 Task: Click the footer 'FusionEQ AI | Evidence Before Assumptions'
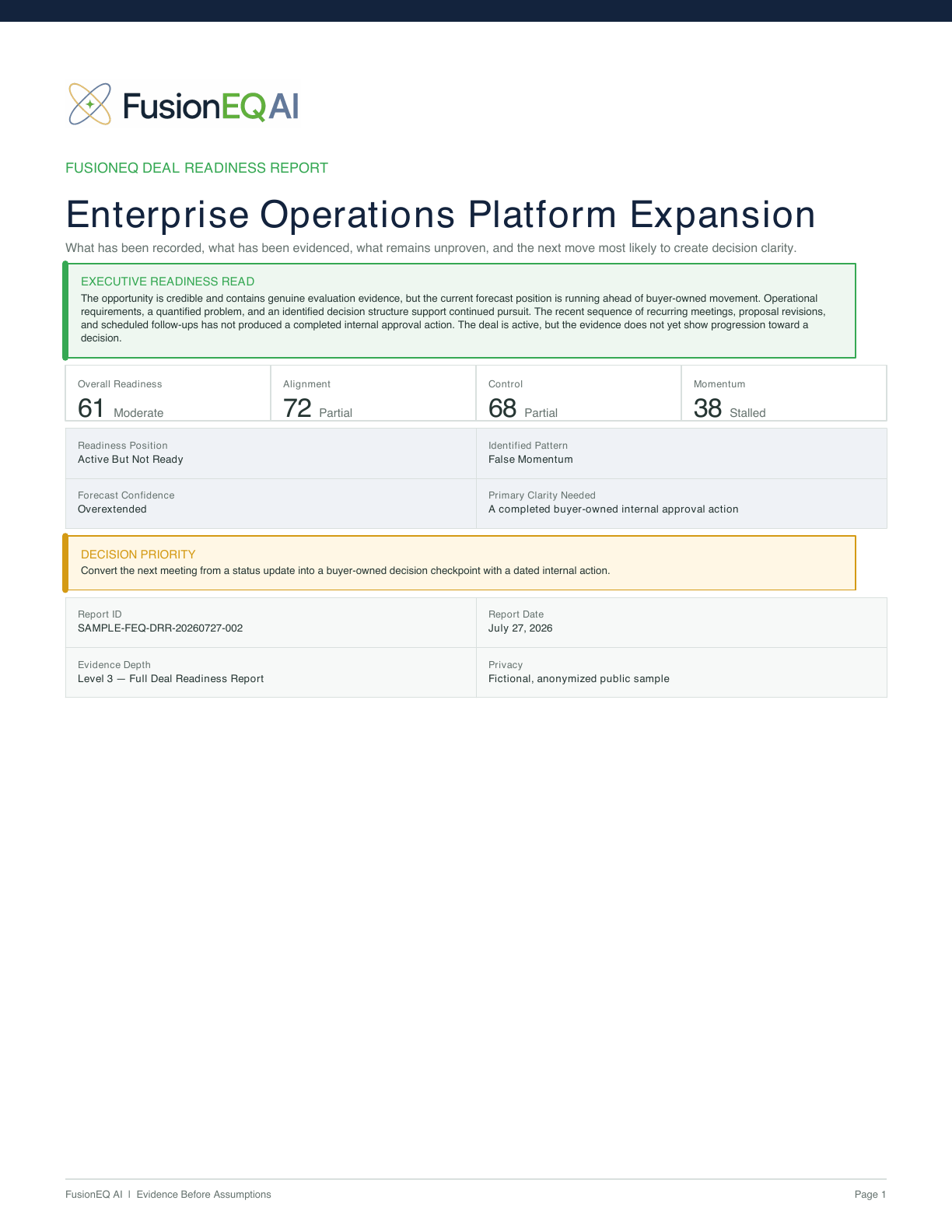pyautogui.click(x=168, y=1195)
